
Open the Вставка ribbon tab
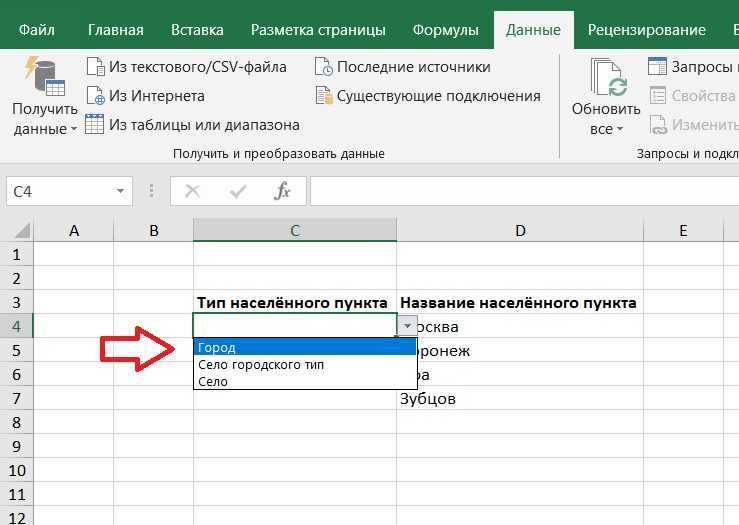197,30
